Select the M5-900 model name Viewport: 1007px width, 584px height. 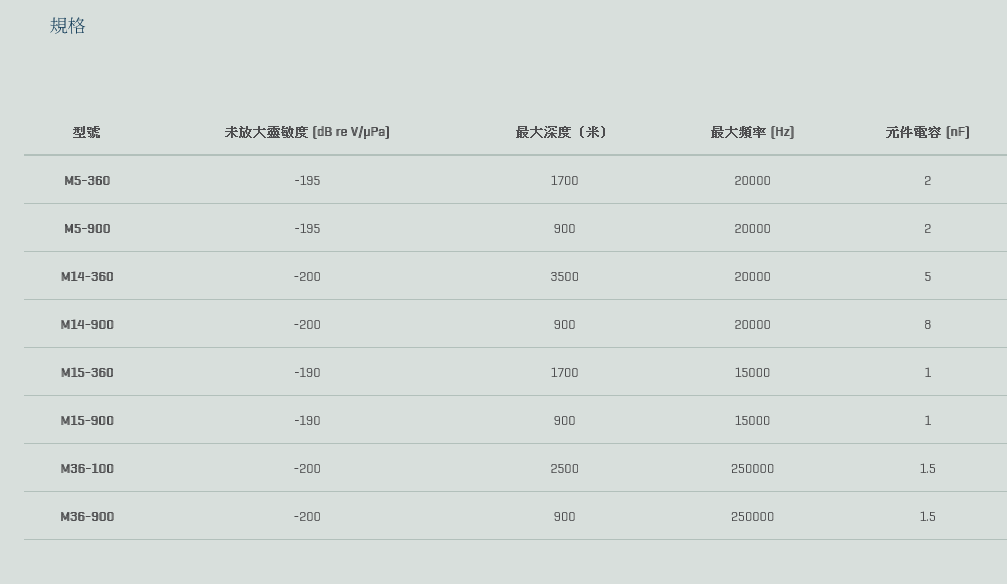(87, 229)
